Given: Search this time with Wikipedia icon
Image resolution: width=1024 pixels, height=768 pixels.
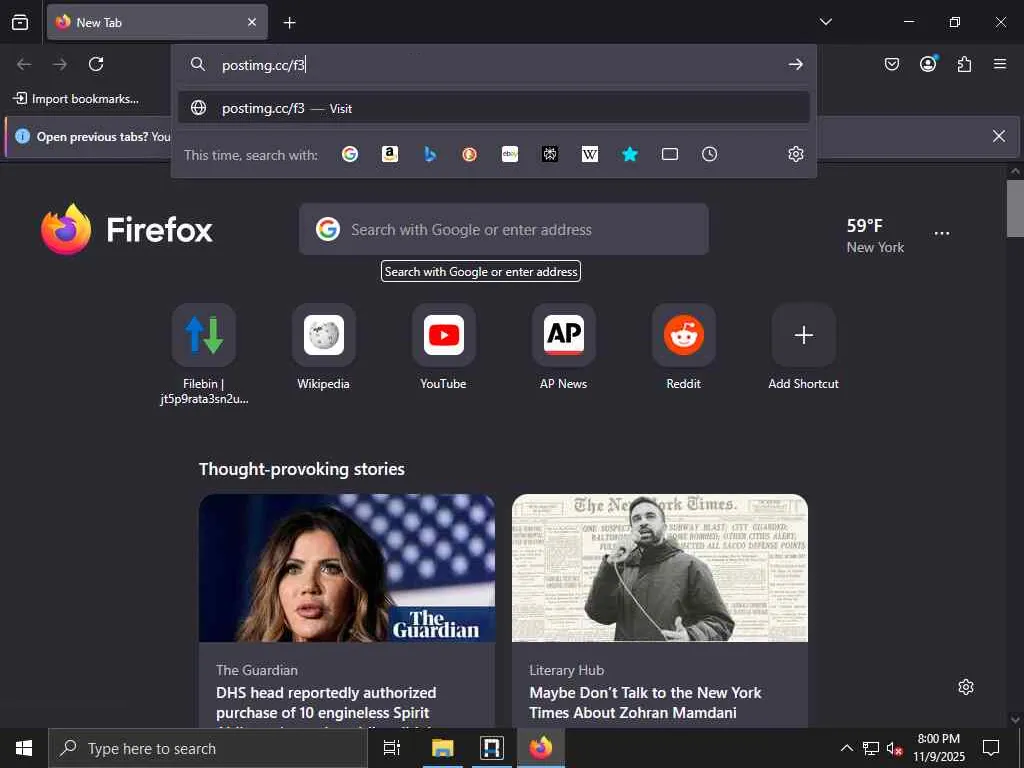Looking at the screenshot, I should tap(590, 154).
